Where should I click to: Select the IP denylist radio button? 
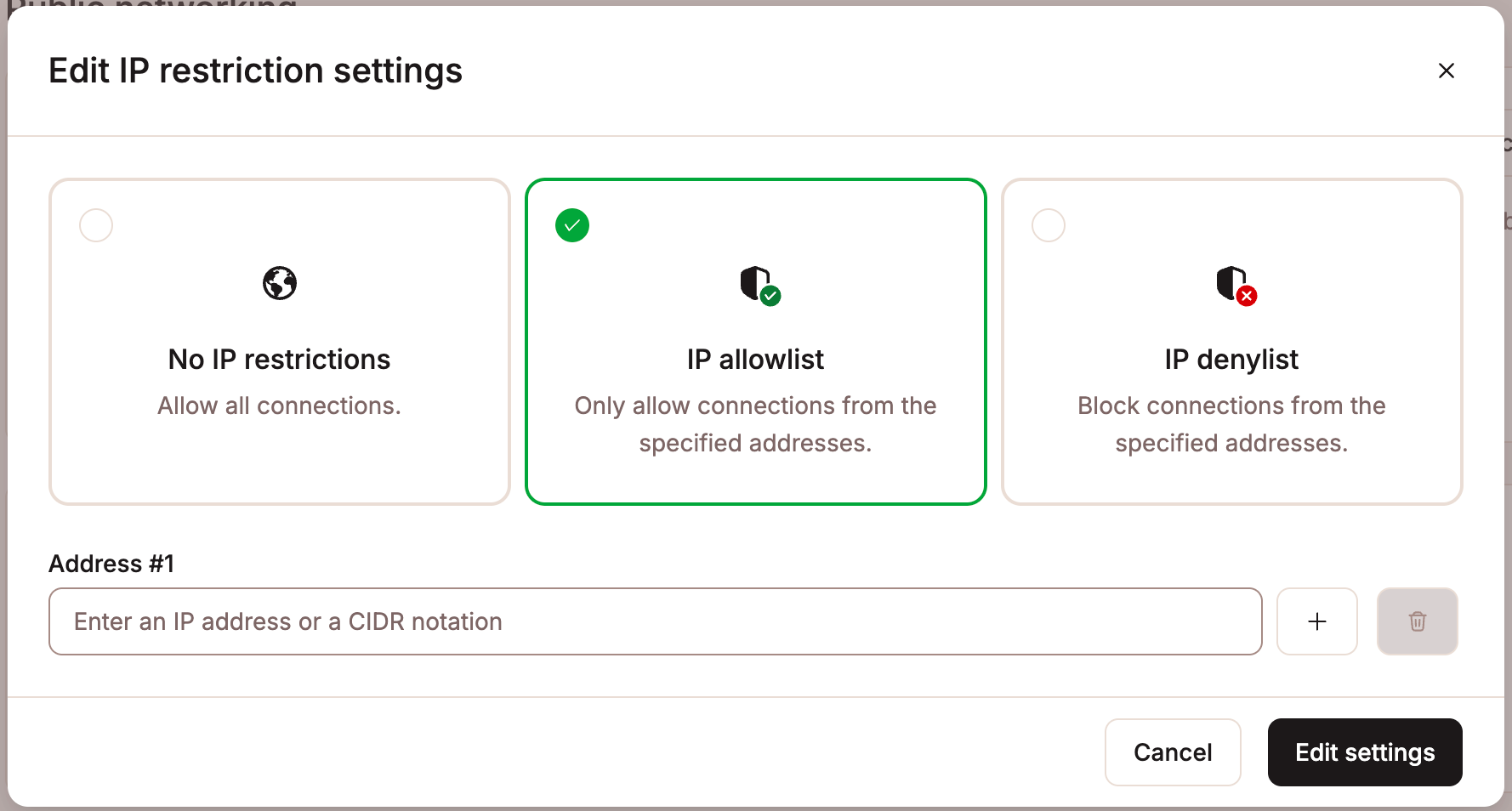point(1048,224)
